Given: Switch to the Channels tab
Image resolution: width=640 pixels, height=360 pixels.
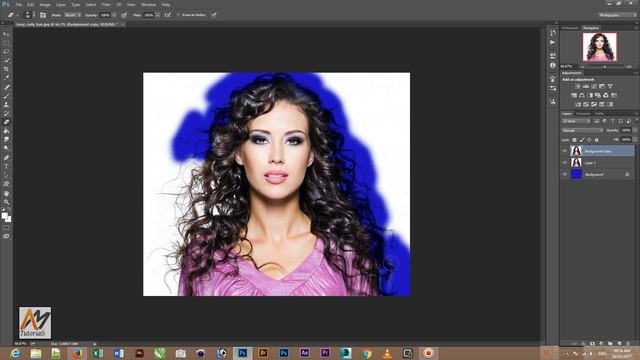Looking at the screenshot, I should (583, 113).
